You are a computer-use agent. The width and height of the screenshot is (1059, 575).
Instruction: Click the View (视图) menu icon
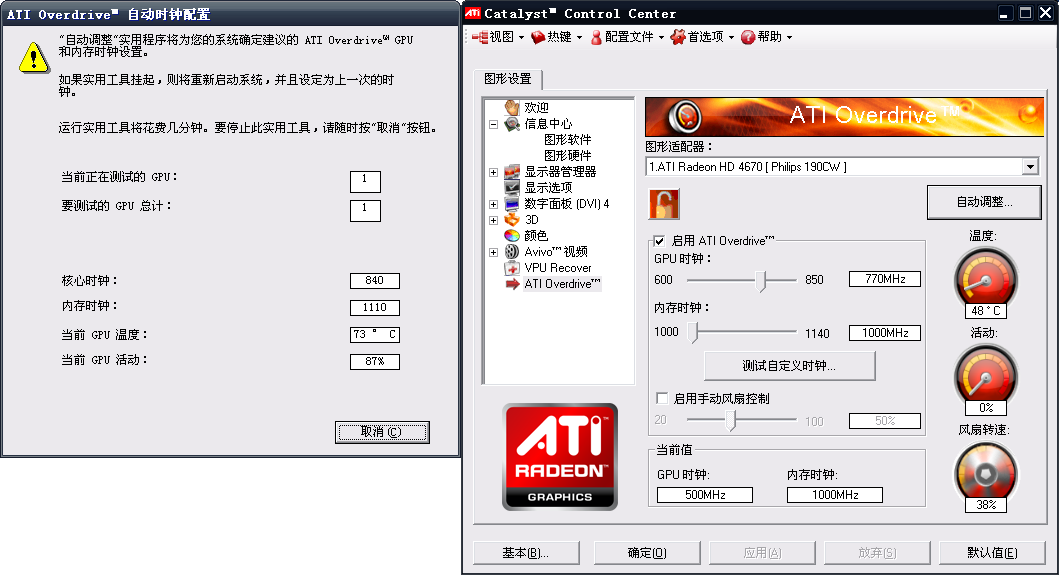click(x=480, y=37)
